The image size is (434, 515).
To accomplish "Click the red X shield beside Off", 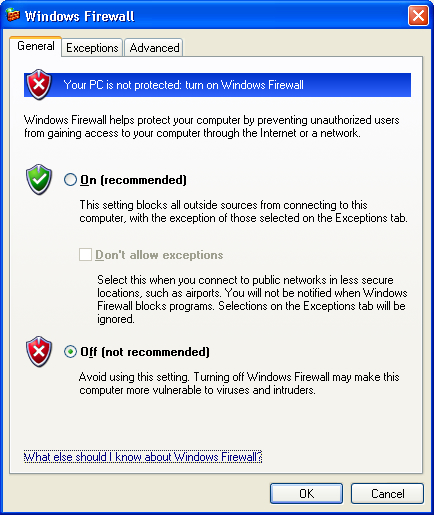I will coord(39,351).
